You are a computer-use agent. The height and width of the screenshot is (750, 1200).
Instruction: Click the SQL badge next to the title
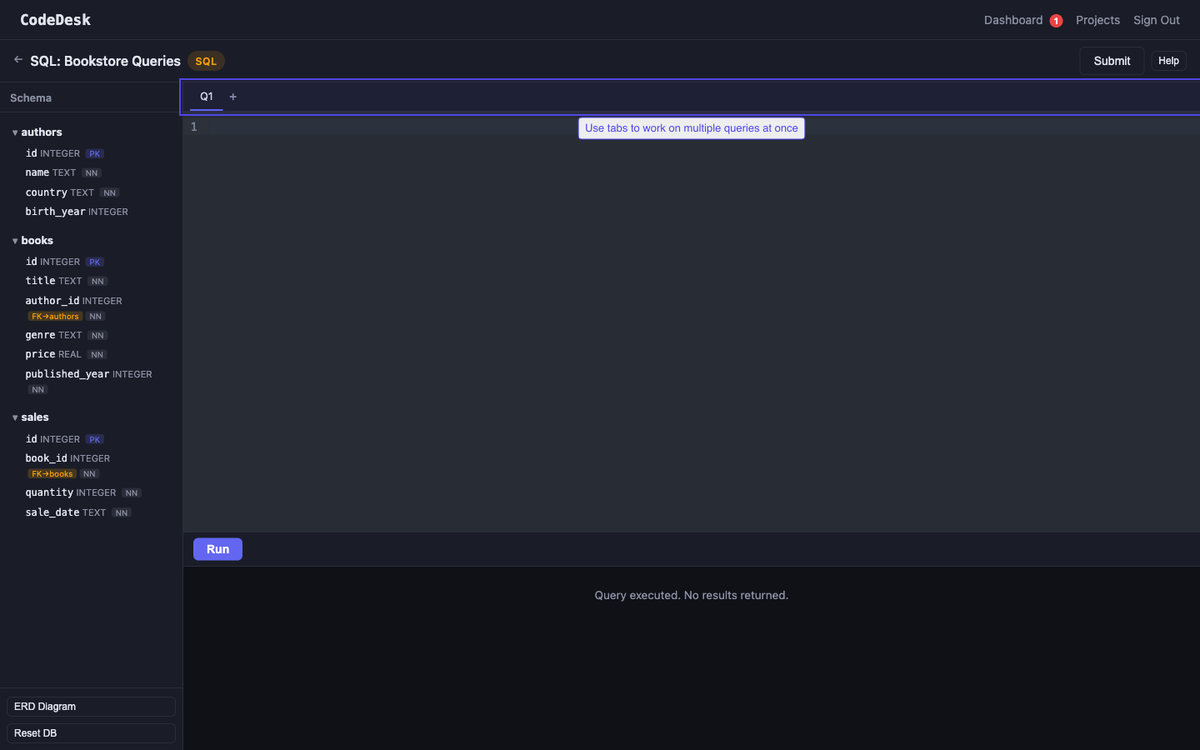tap(205, 60)
